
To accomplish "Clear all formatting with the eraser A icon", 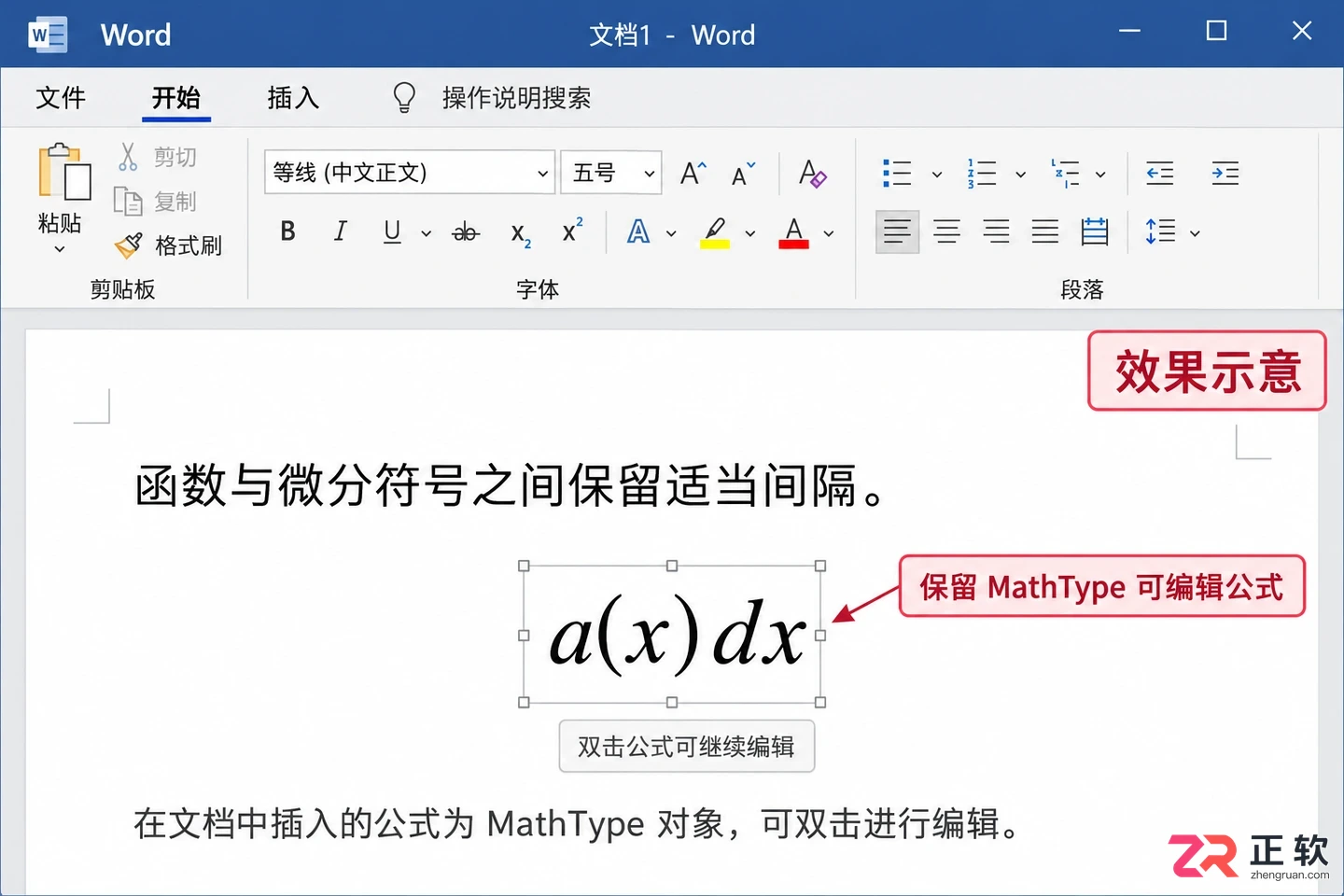I will click(812, 173).
